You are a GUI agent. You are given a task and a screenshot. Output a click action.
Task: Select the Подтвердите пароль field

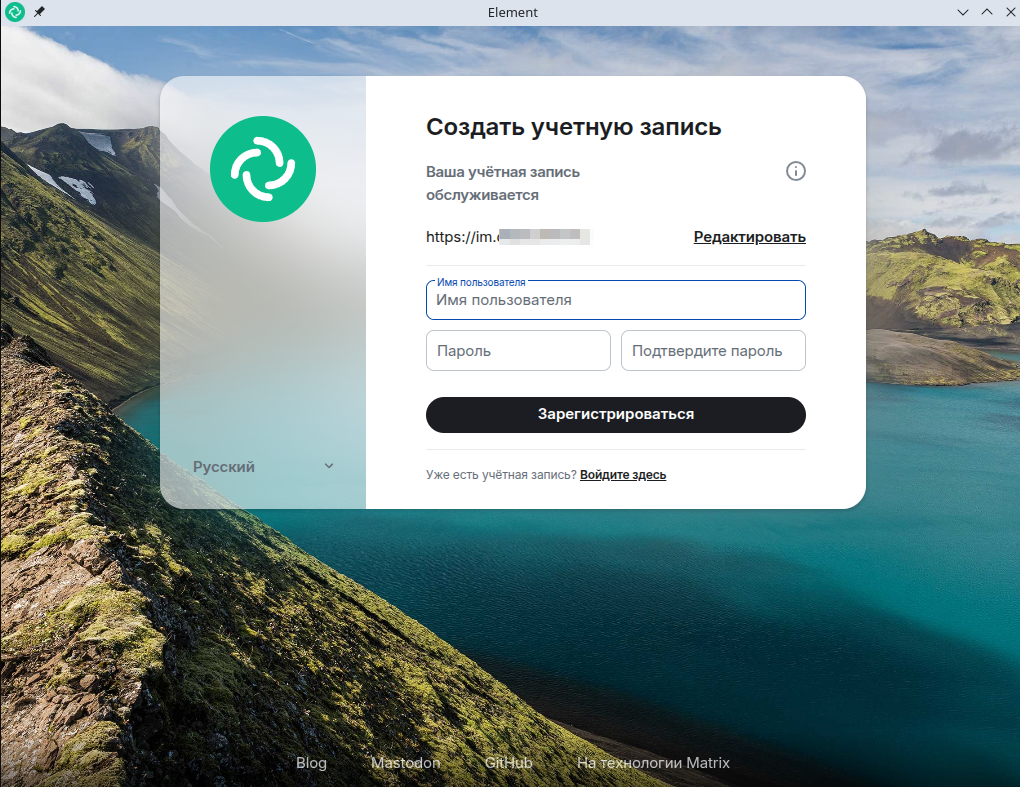[x=713, y=351]
